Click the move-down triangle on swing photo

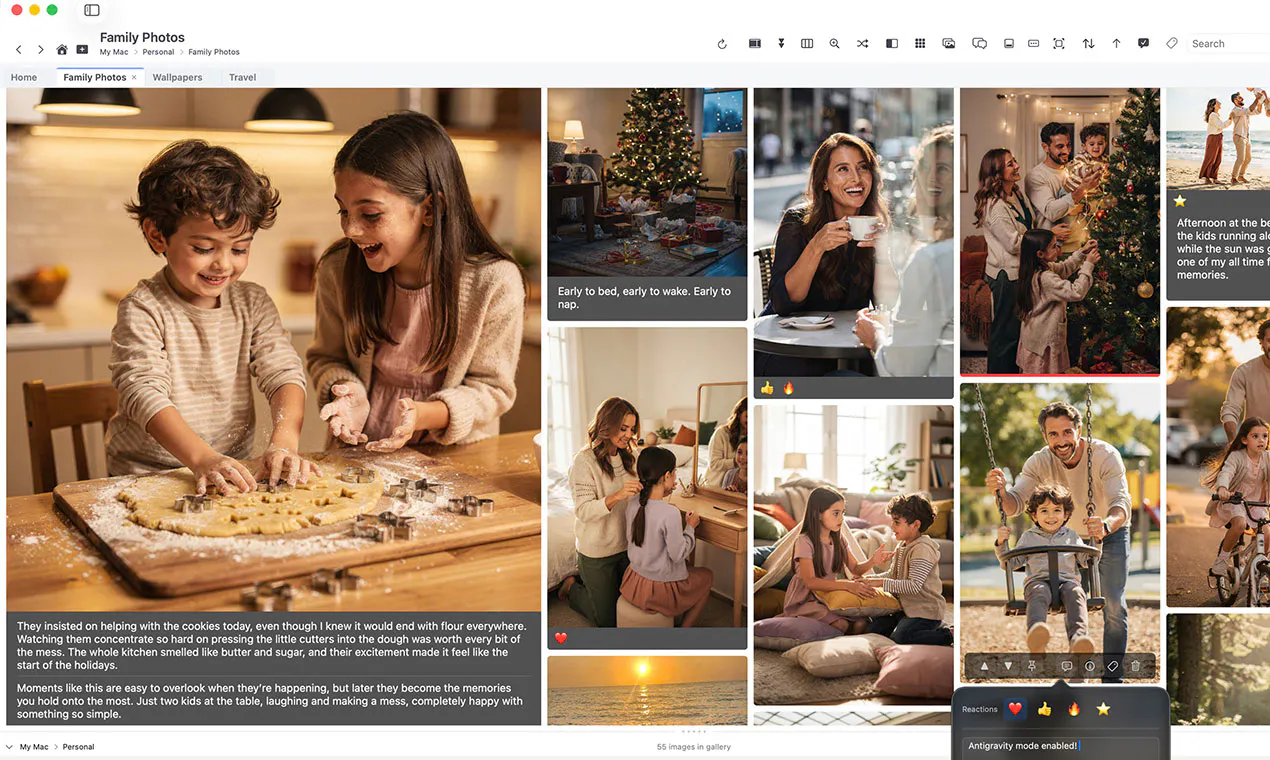(x=1008, y=666)
